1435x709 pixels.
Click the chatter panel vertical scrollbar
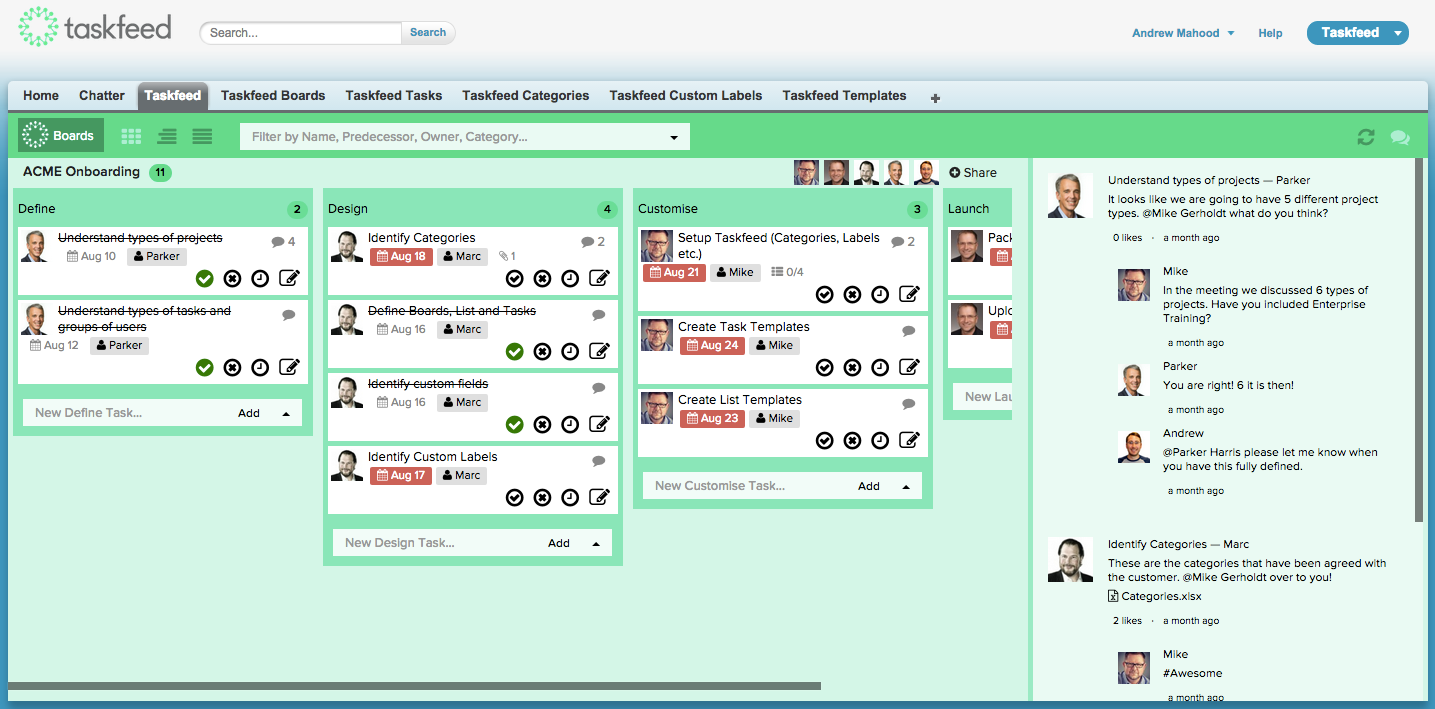tap(1418, 340)
